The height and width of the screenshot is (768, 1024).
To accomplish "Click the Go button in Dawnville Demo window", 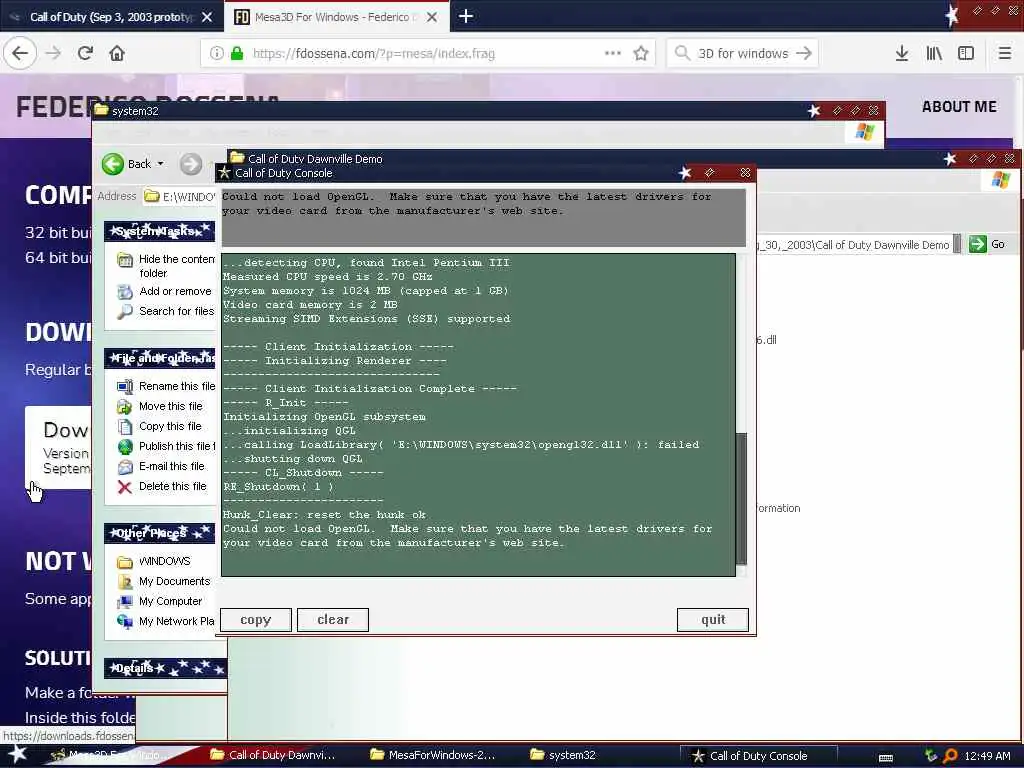I will [x=987, y=244].
